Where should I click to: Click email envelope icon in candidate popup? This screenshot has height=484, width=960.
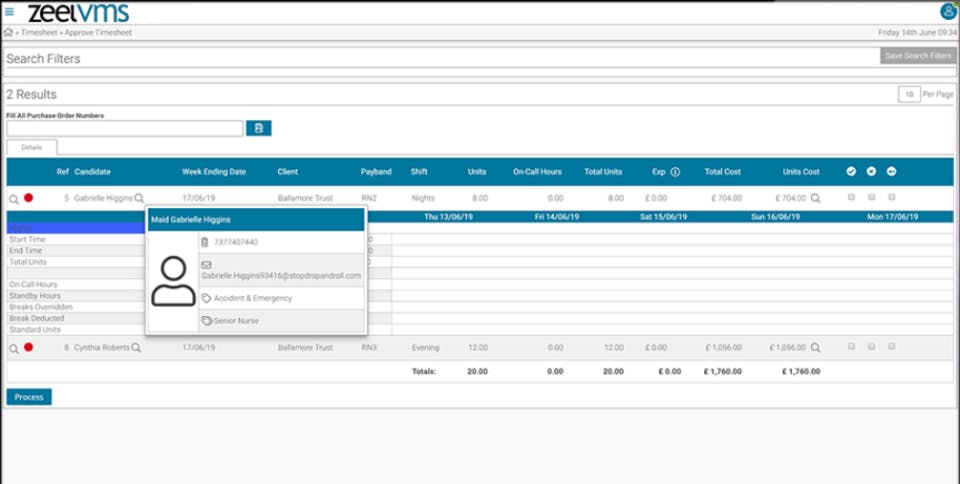[x=206, y=265]
